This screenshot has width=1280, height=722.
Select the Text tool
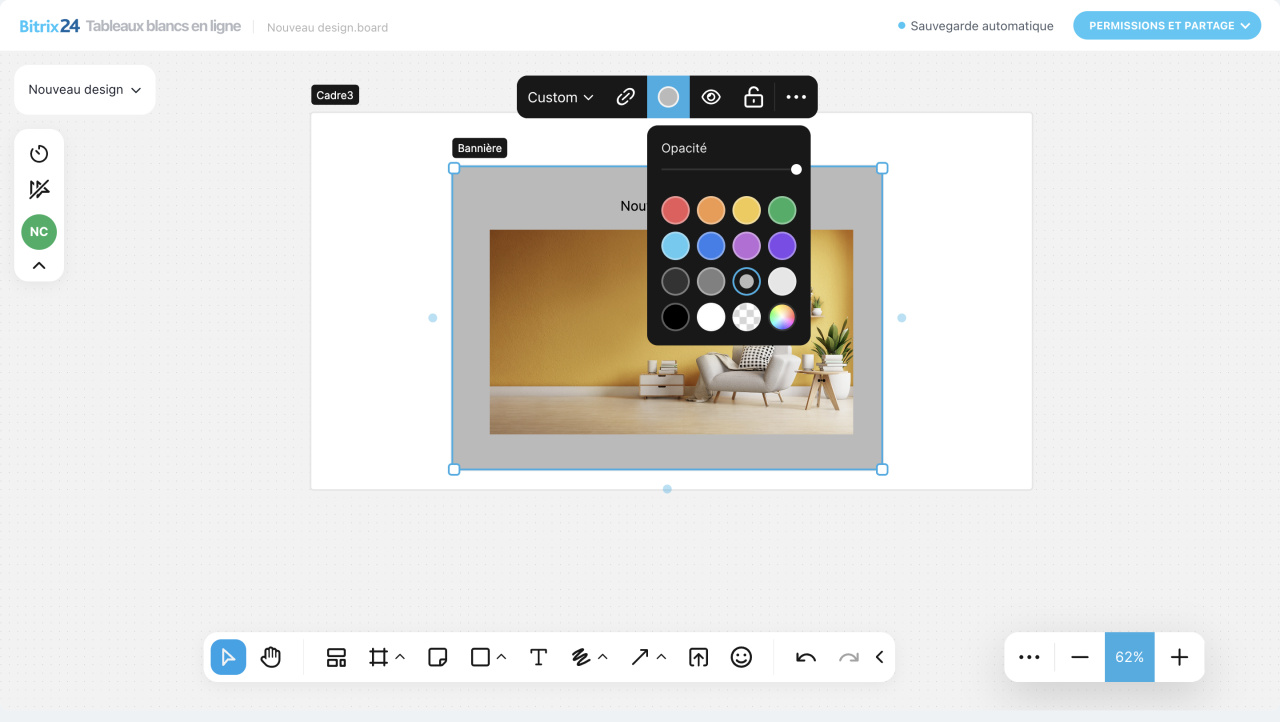click(538, 657)
